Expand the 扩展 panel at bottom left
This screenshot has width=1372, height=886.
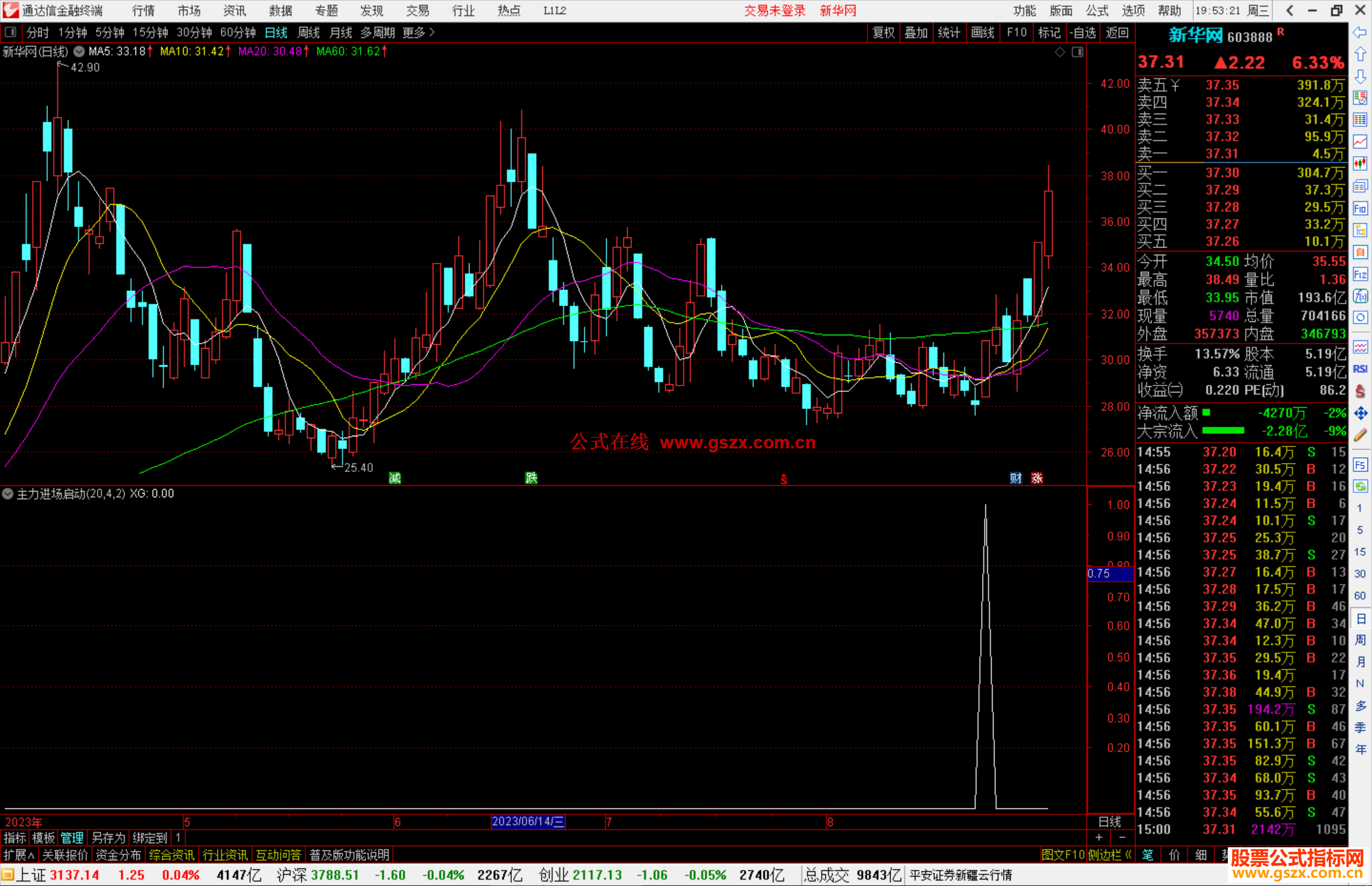[18, 855]
